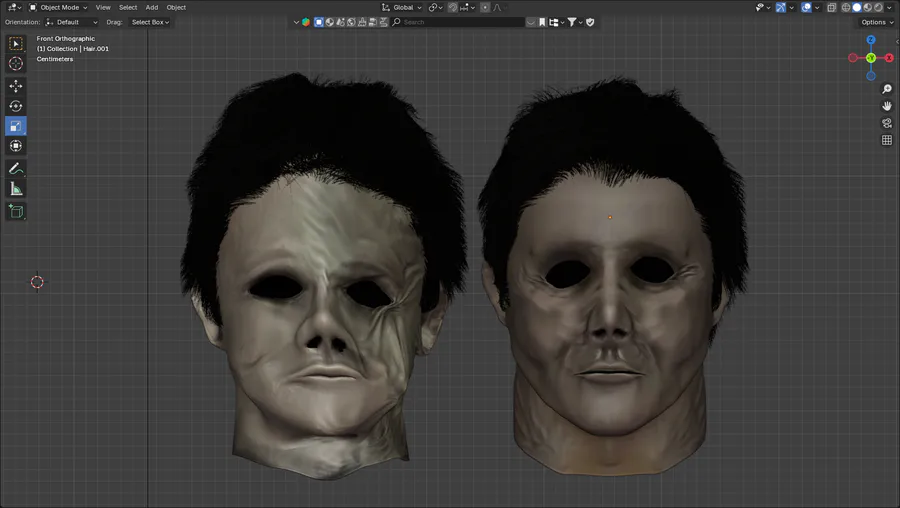The height and width of the screenshot is (508, 900).
Task: Toggle the camera view icon
Action: [887, 123]
